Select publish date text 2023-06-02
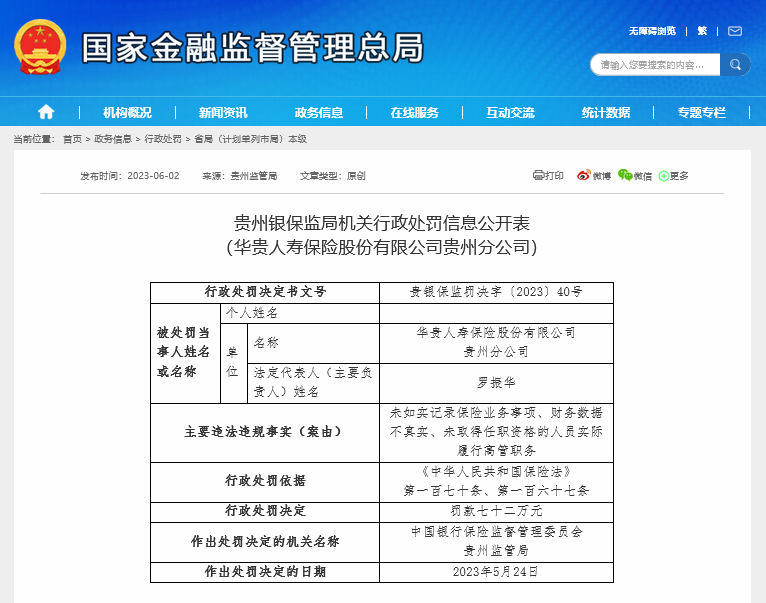The width and height of the screenshot is (766, 603). click(153, 176)
